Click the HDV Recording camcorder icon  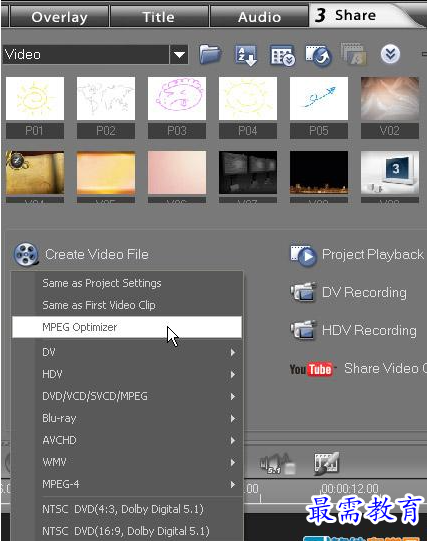pos(303,330)
